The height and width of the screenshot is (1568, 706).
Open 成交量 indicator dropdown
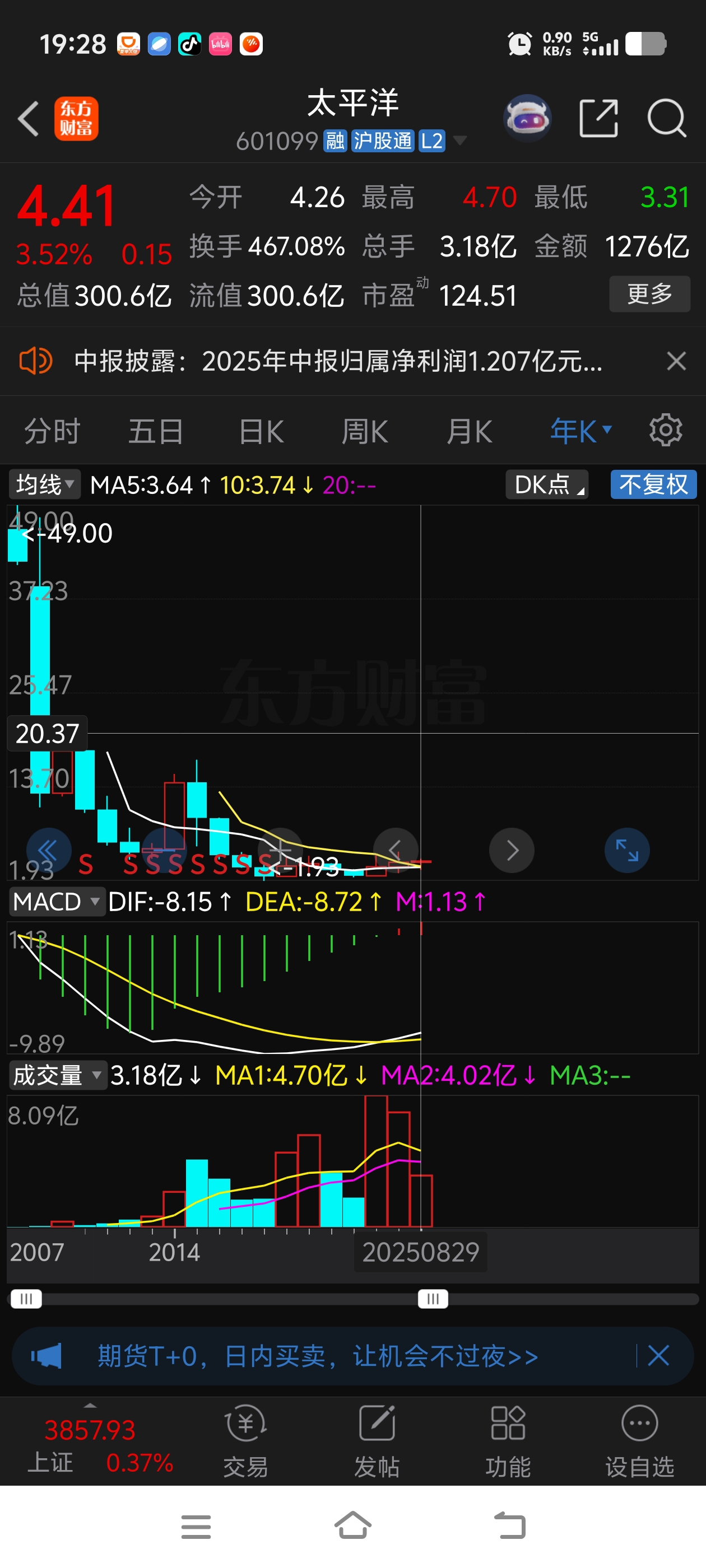(x=58, y=1076)
